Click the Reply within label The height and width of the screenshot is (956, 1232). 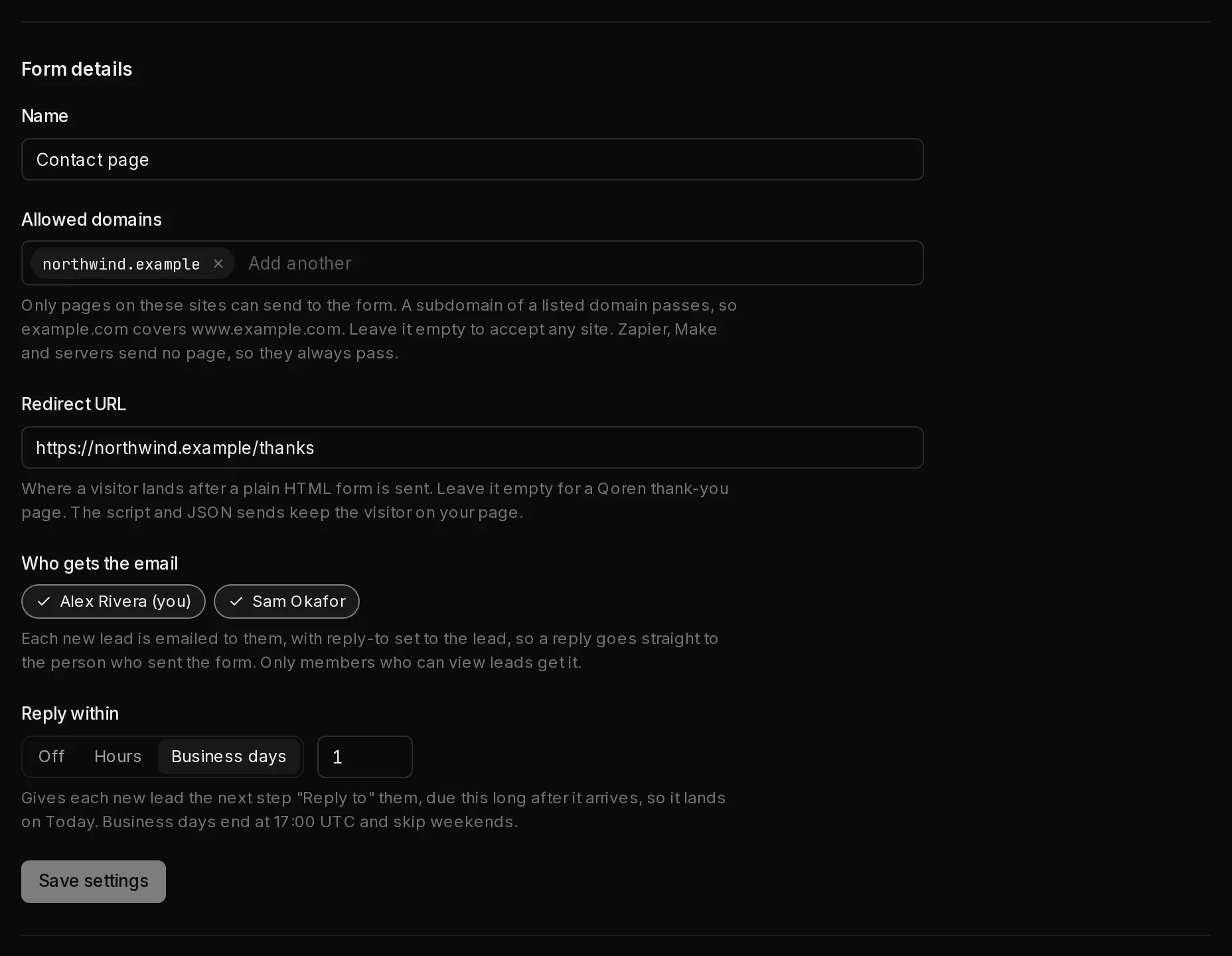[70, 714]
